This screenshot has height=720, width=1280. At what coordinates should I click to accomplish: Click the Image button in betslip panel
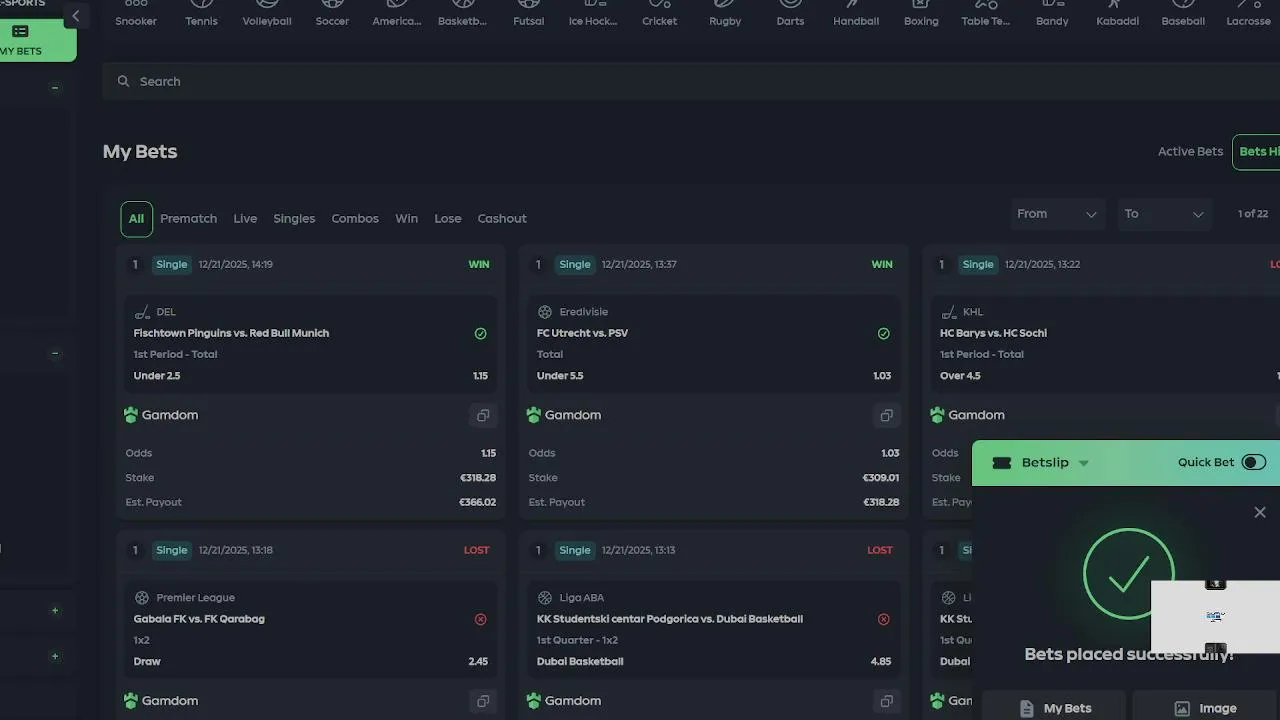1206,708
